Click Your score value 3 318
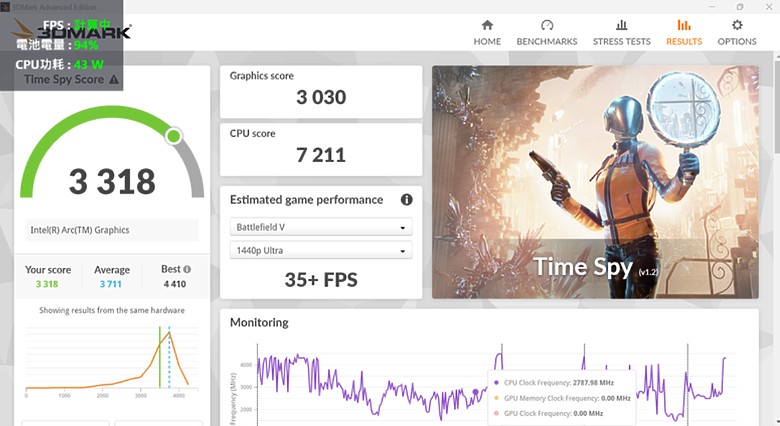Viewport: 780px width, 426px height. tap(47, 284)
